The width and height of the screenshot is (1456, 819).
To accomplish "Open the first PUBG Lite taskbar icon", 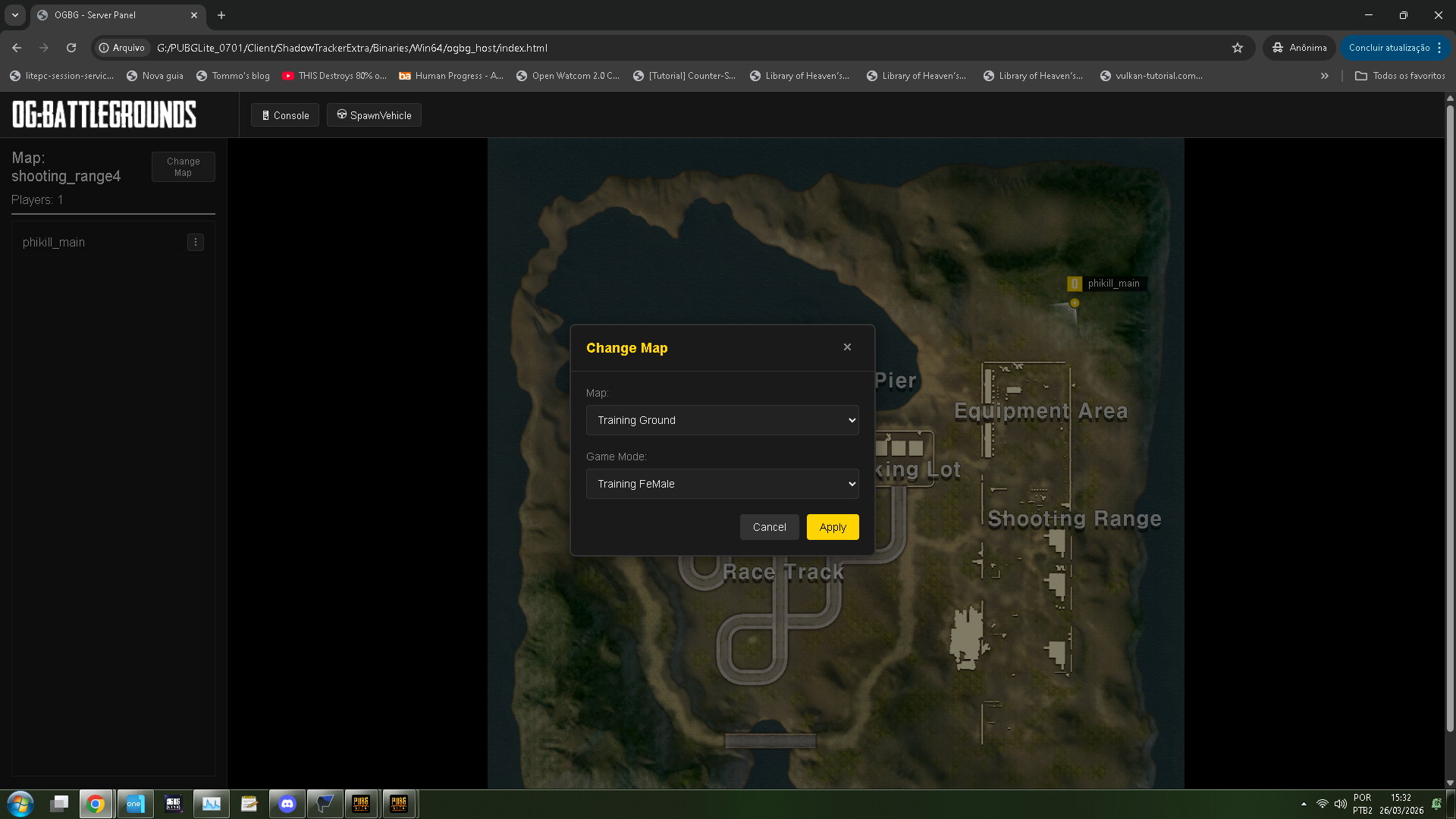I will [362, 804].
